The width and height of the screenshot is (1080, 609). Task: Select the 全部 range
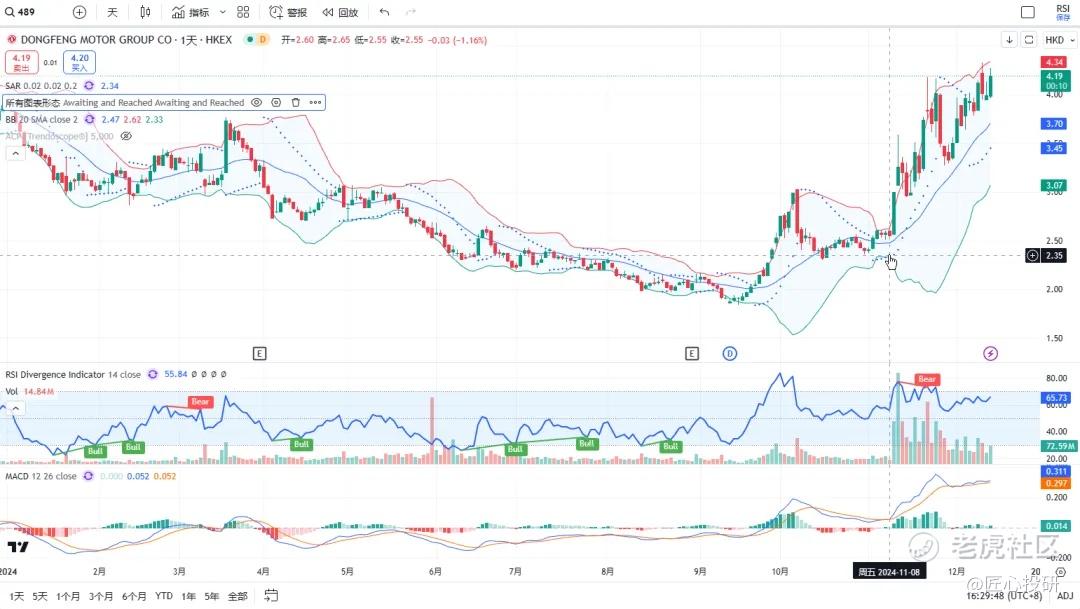[x=238, y=597]
